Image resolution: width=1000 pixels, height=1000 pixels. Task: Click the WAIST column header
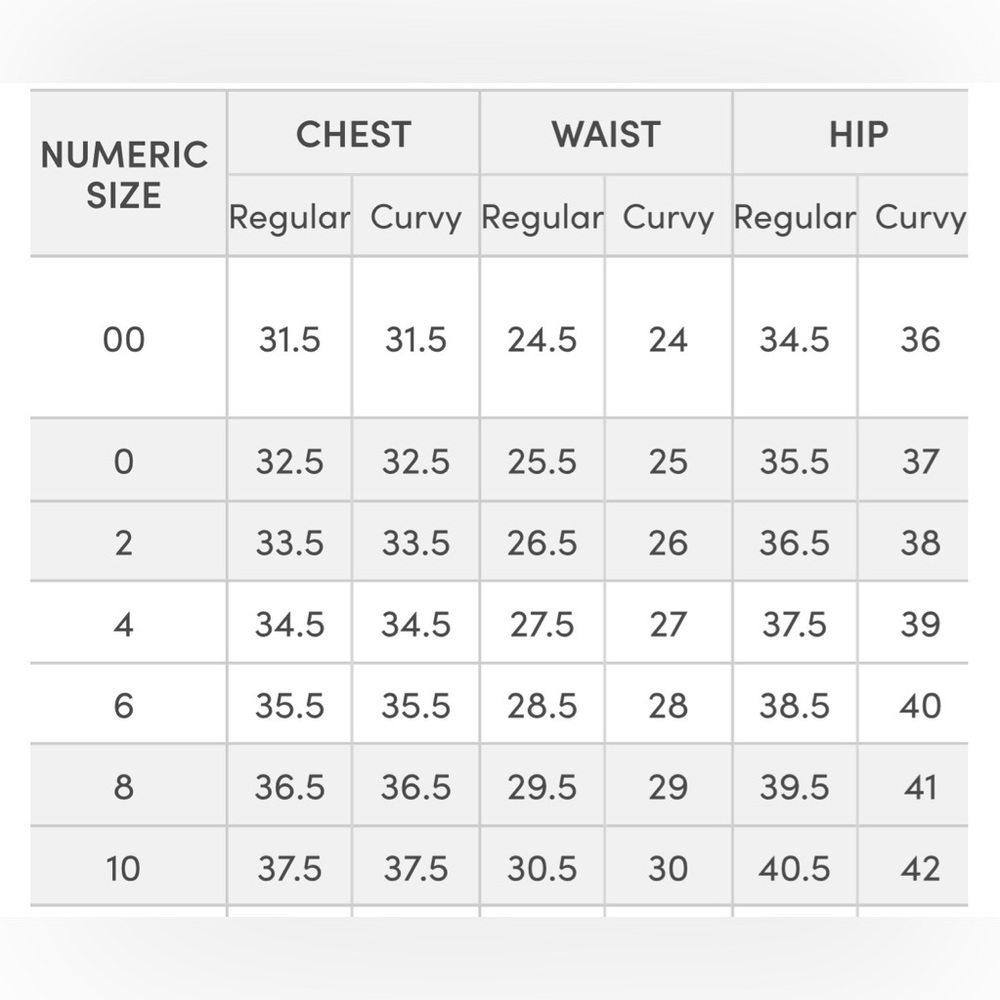click(x=606, y=135)
